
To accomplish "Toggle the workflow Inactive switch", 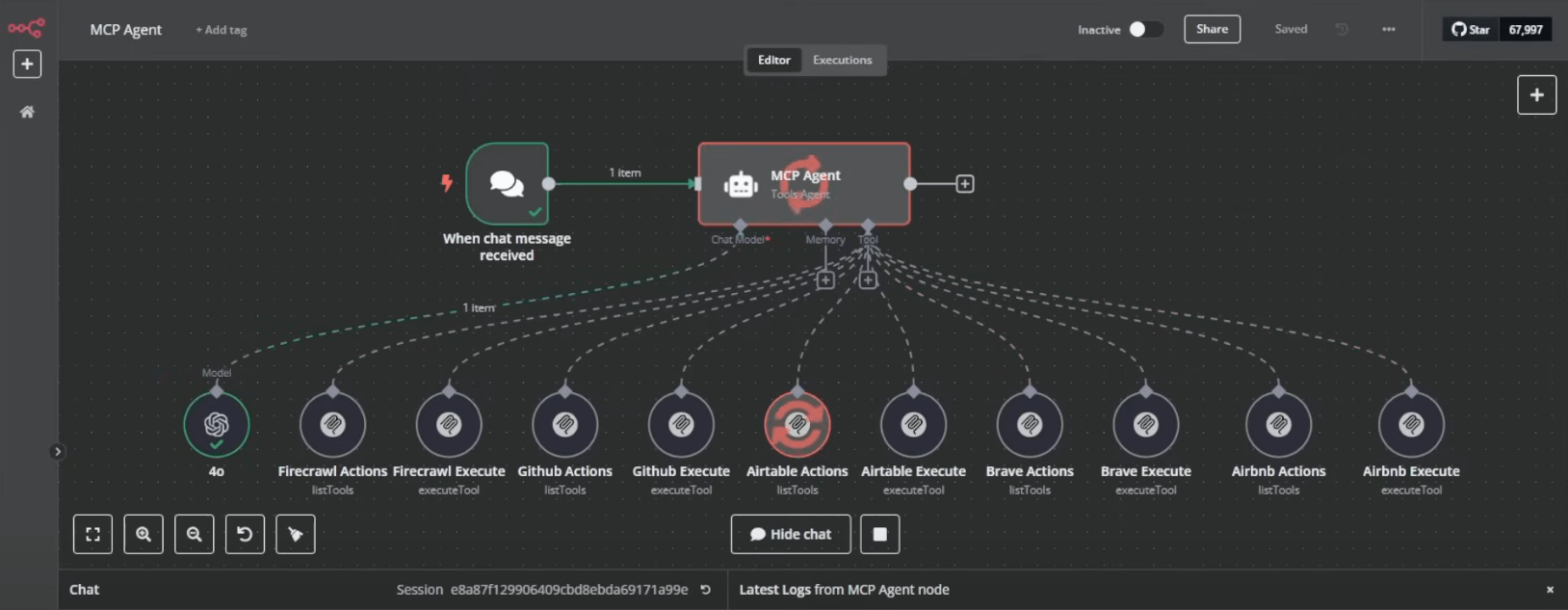I will (x=1144, y=30).
